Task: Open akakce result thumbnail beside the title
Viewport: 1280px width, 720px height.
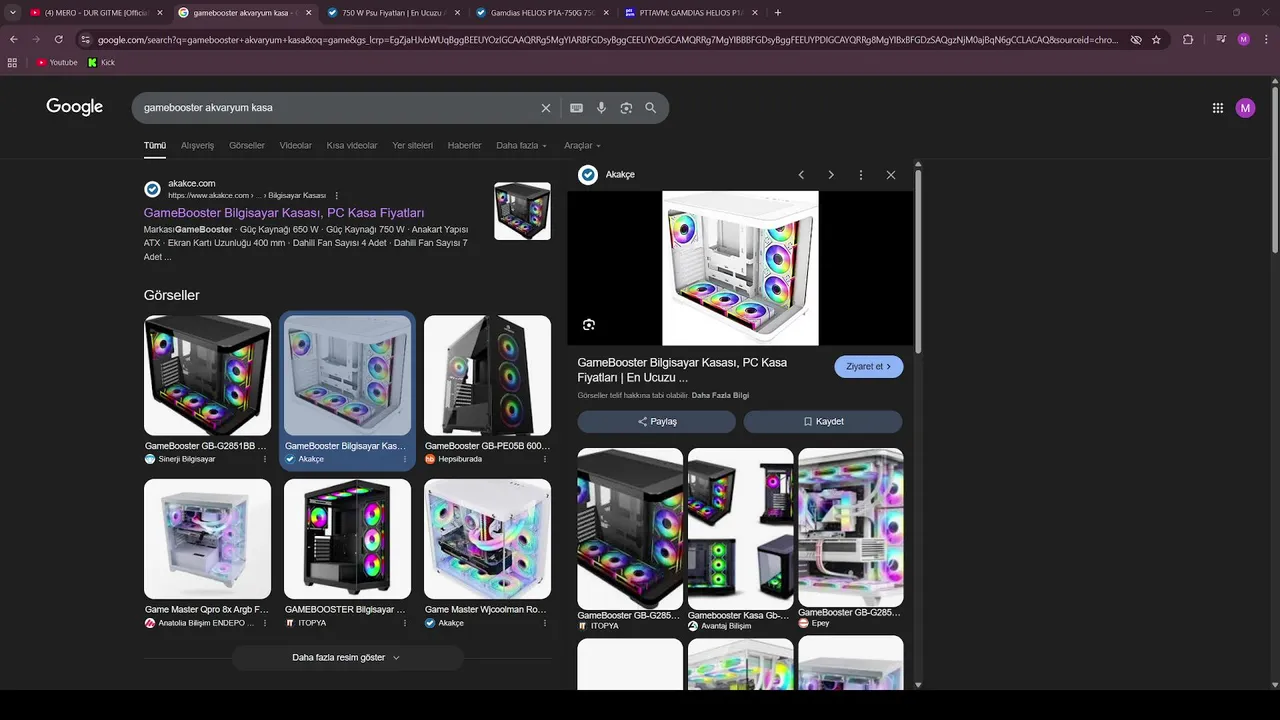Action: (522, 211)
